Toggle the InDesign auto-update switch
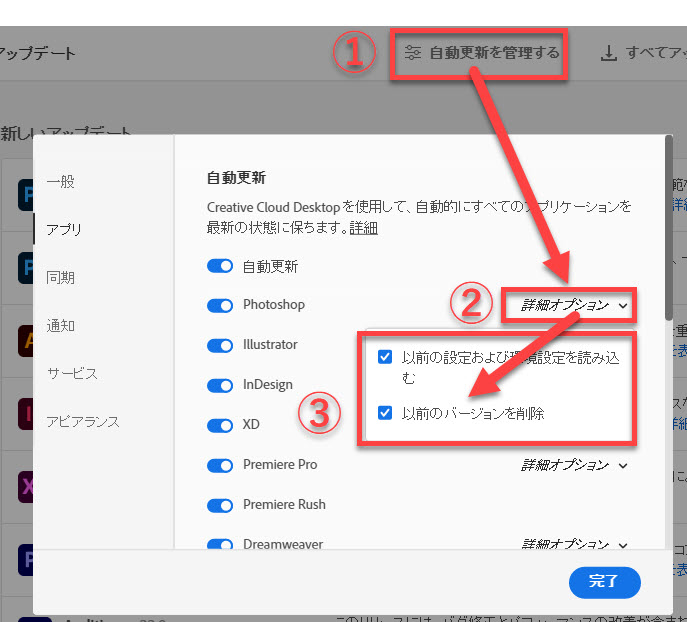 click(x=220, y=385)
